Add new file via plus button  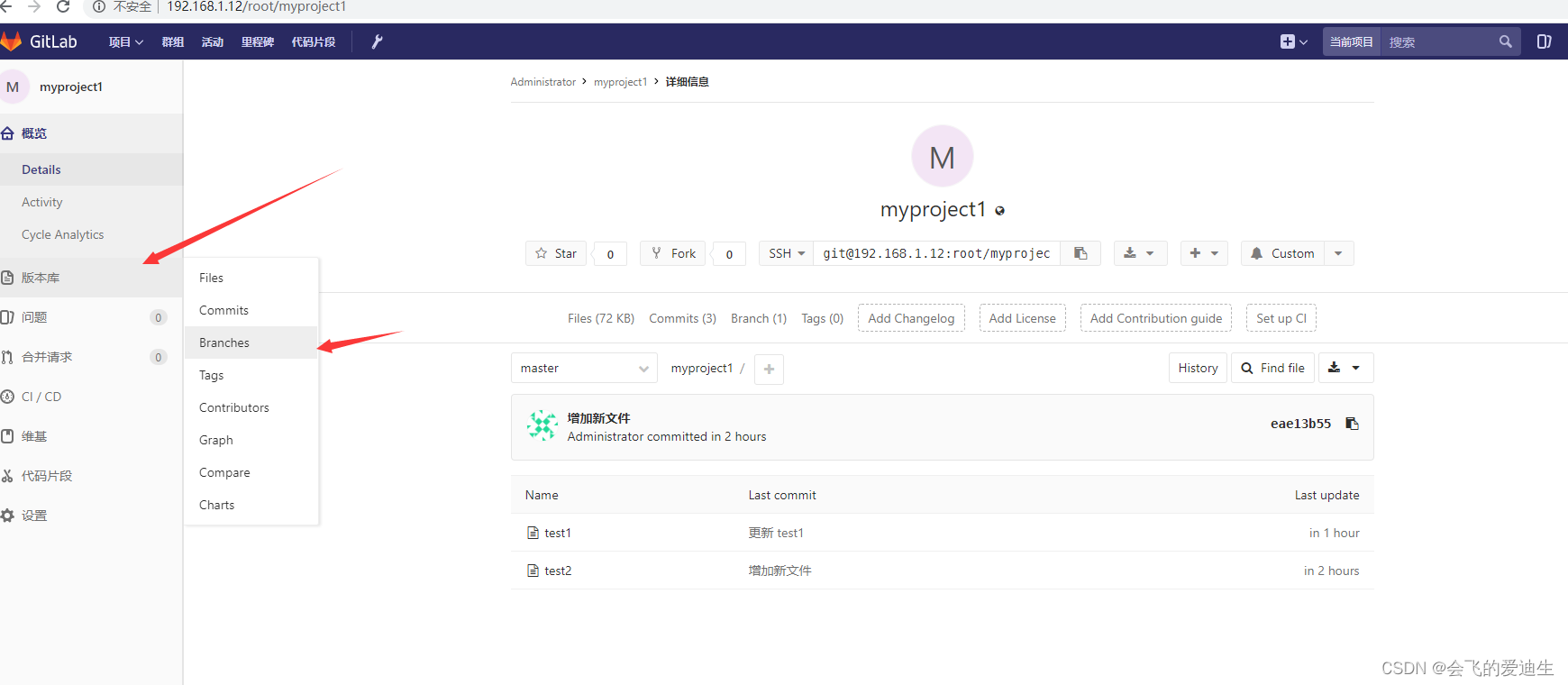click(769, 369)
